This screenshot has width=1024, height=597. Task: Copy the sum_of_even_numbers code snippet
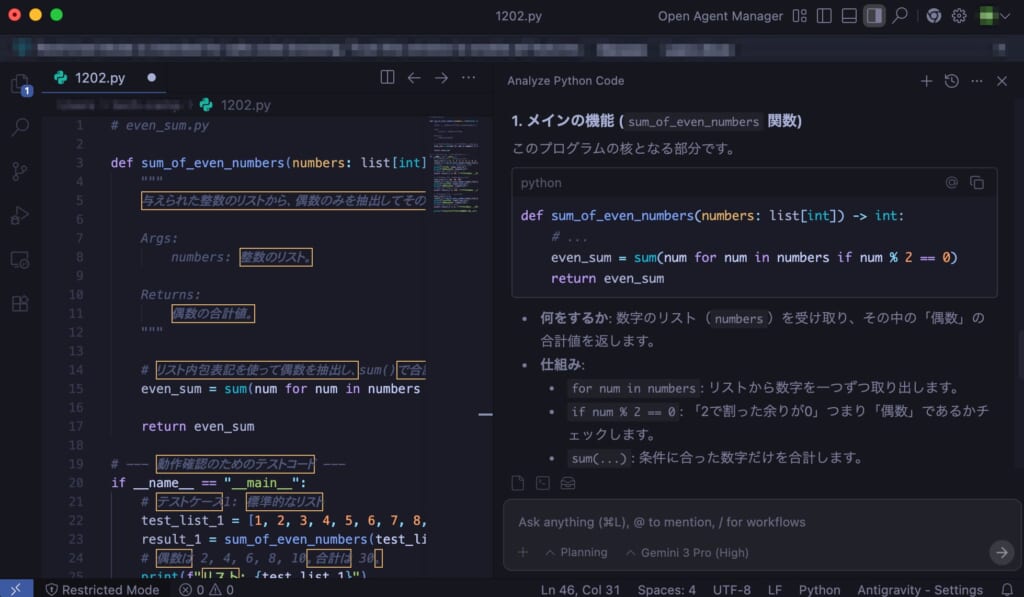tap(977, 183)
